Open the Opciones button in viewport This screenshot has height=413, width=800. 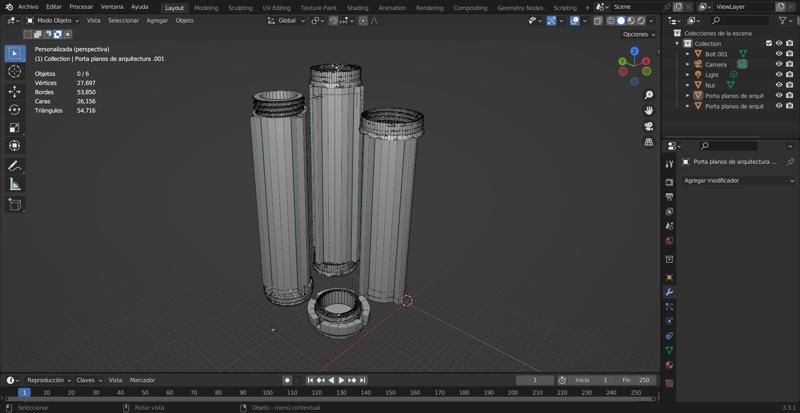pyautogui.click(x=637, y=34)
